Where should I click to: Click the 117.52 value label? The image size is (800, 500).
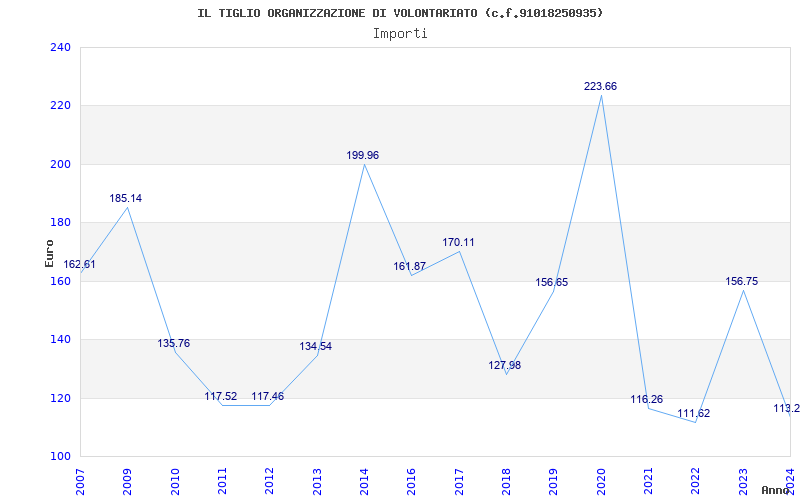pos(220,396)
